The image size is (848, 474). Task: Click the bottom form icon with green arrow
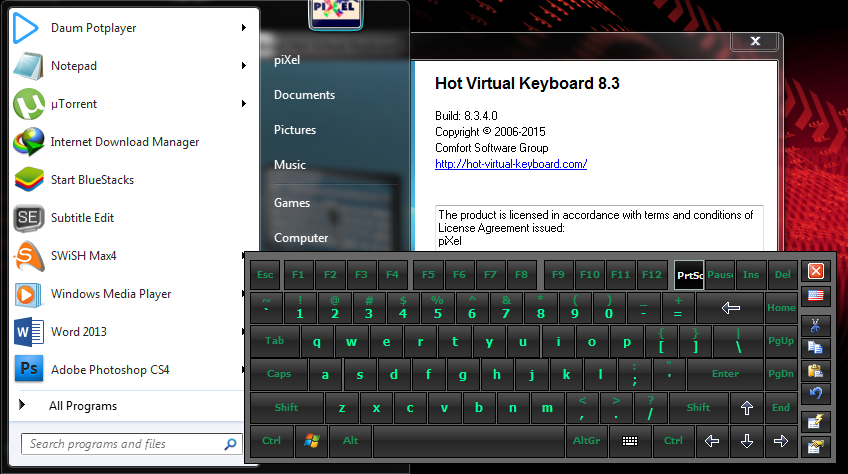[816, 446]
